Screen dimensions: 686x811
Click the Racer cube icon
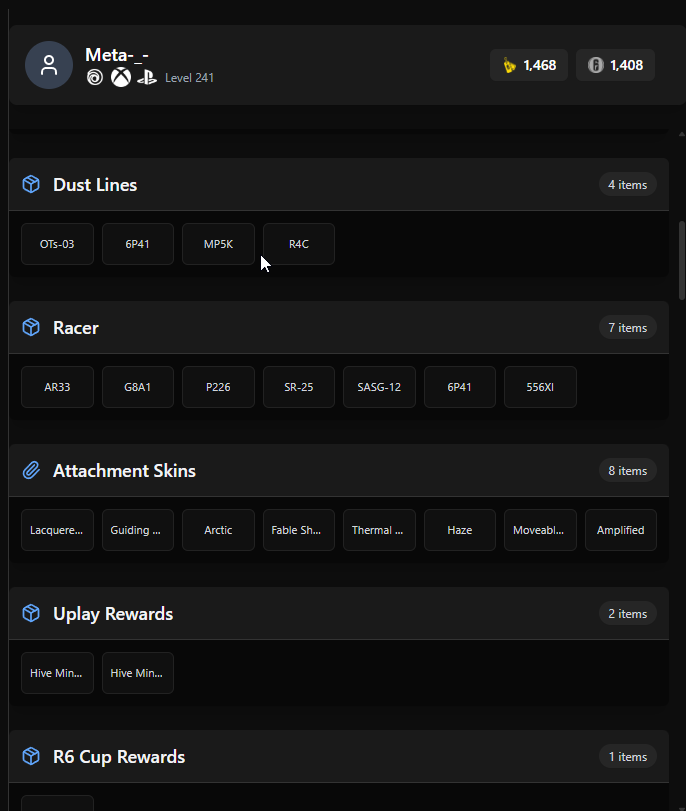coord(31,327)
